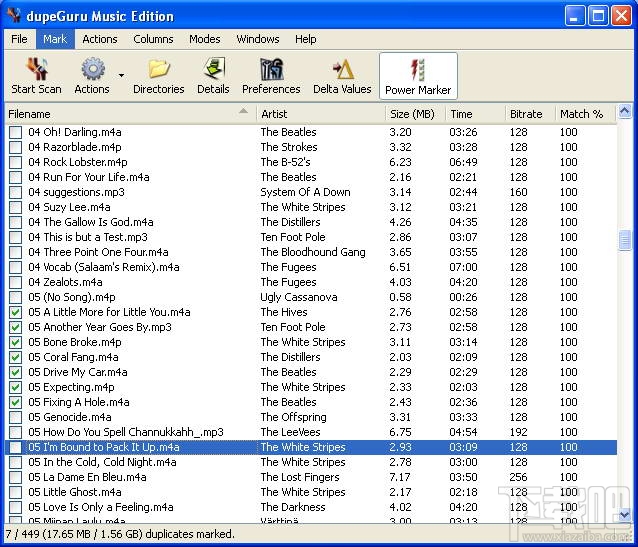This screenshot has width=638, height=547.
Task: Sort by the Match % column header
Action: 586,114
